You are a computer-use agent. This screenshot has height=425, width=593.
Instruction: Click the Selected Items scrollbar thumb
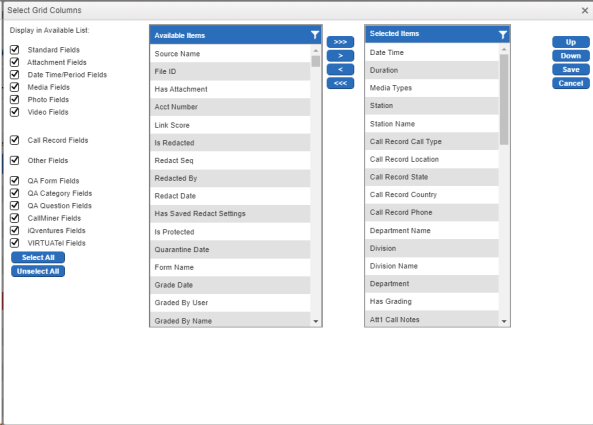pyautogui.click(x=504, y=99)
